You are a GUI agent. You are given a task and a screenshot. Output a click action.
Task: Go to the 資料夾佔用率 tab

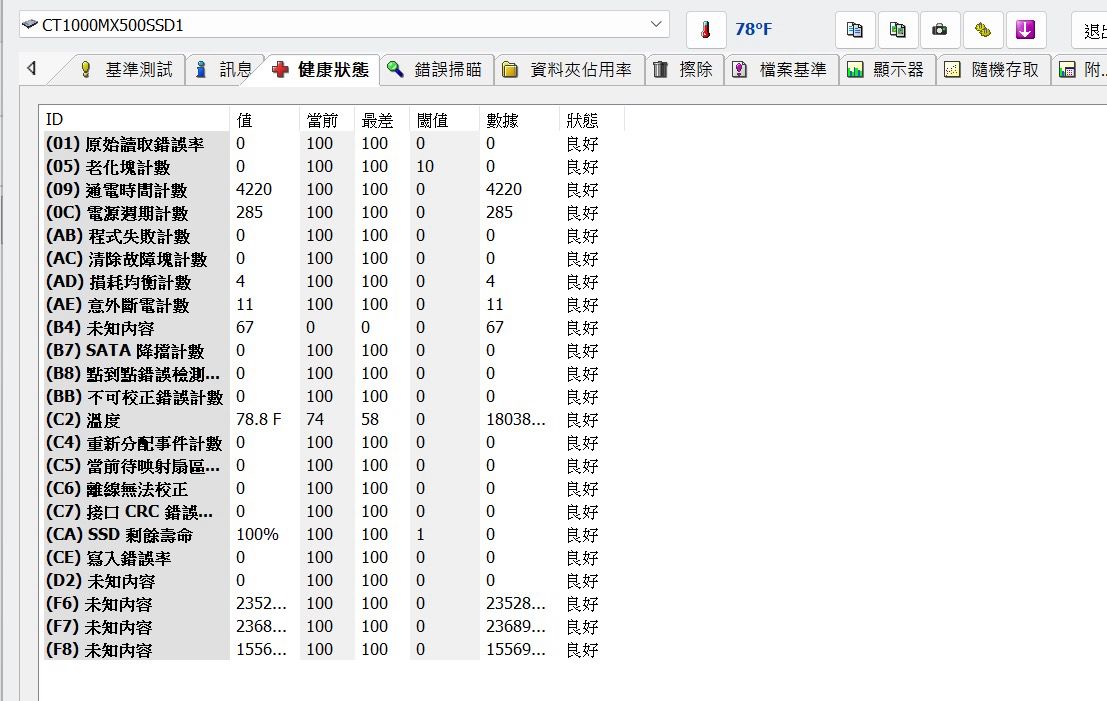click(568, 70)
